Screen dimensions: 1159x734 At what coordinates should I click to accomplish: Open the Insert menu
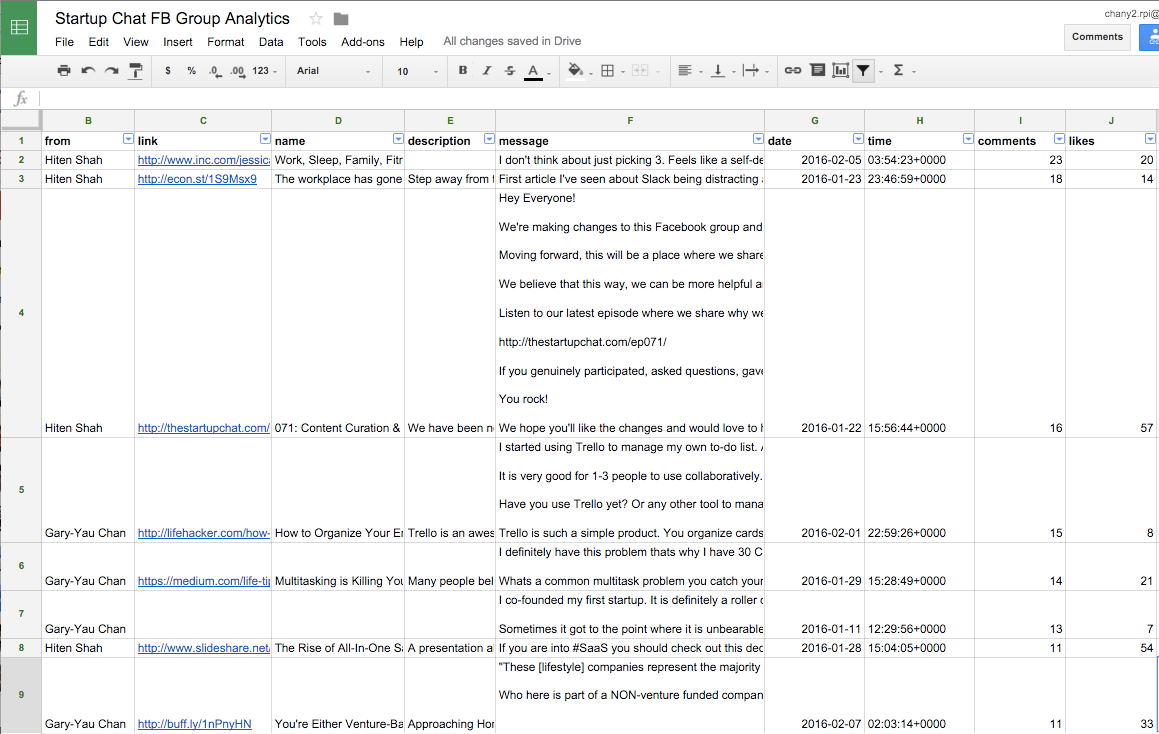(x=177, y=42)
